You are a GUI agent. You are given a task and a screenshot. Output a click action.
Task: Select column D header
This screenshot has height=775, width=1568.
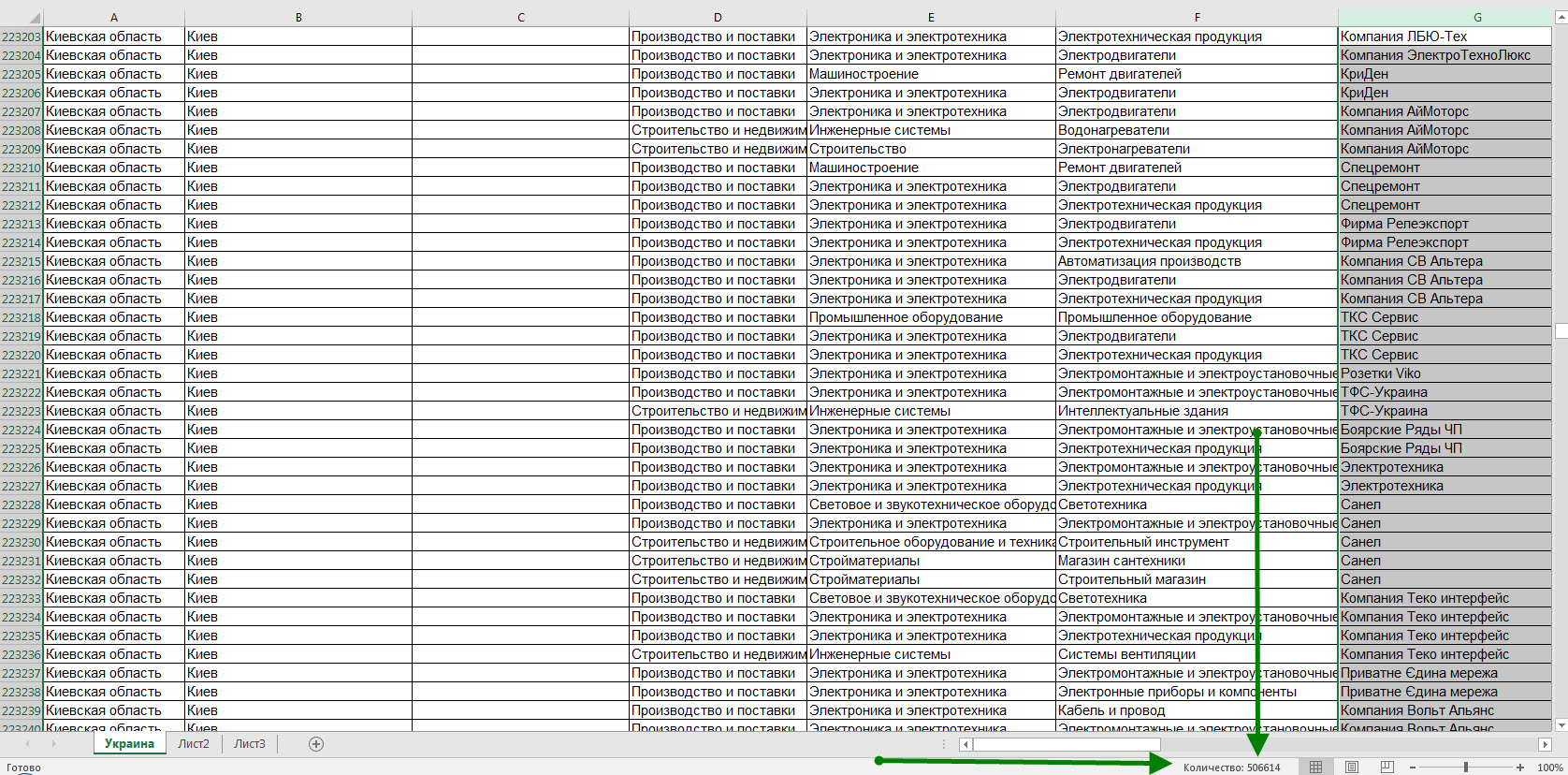718,18
